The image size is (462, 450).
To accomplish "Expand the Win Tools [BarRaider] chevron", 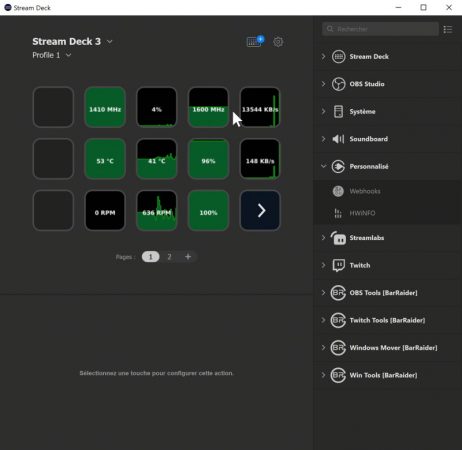I will pyautogui.click(x=323, y=375).
